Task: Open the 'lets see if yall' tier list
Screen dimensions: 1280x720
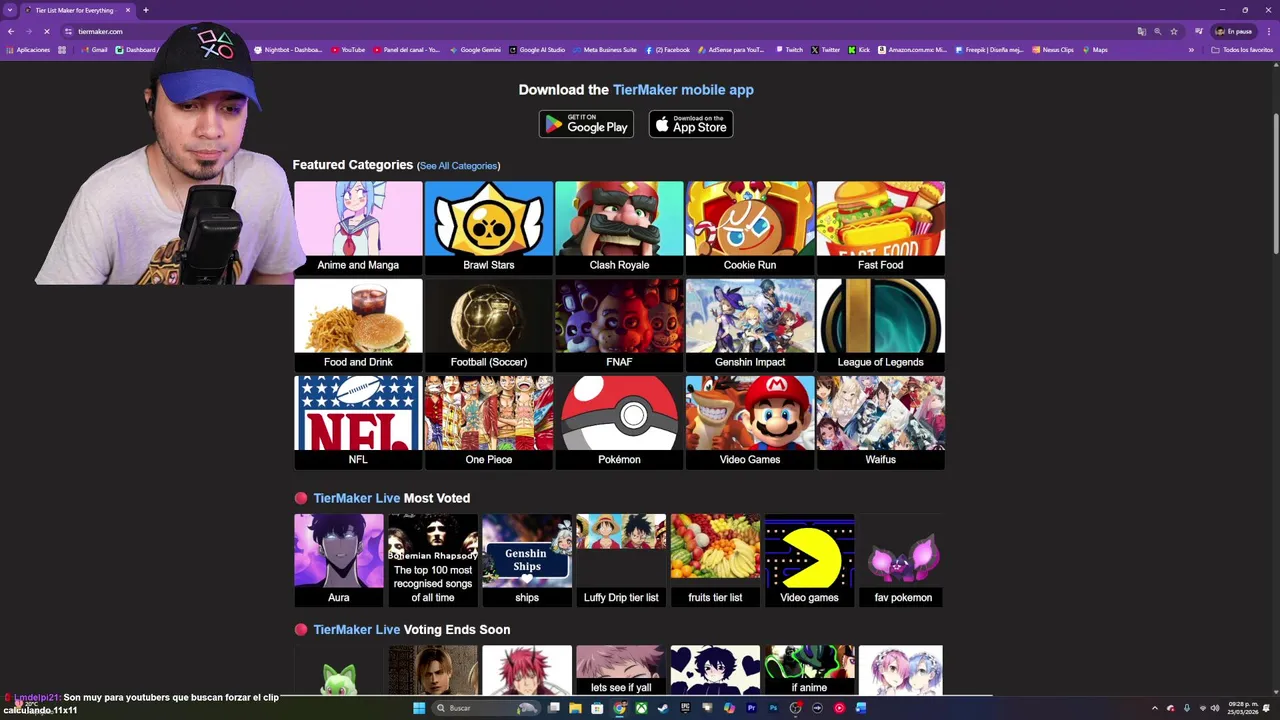Action: (x=621, y=670)
